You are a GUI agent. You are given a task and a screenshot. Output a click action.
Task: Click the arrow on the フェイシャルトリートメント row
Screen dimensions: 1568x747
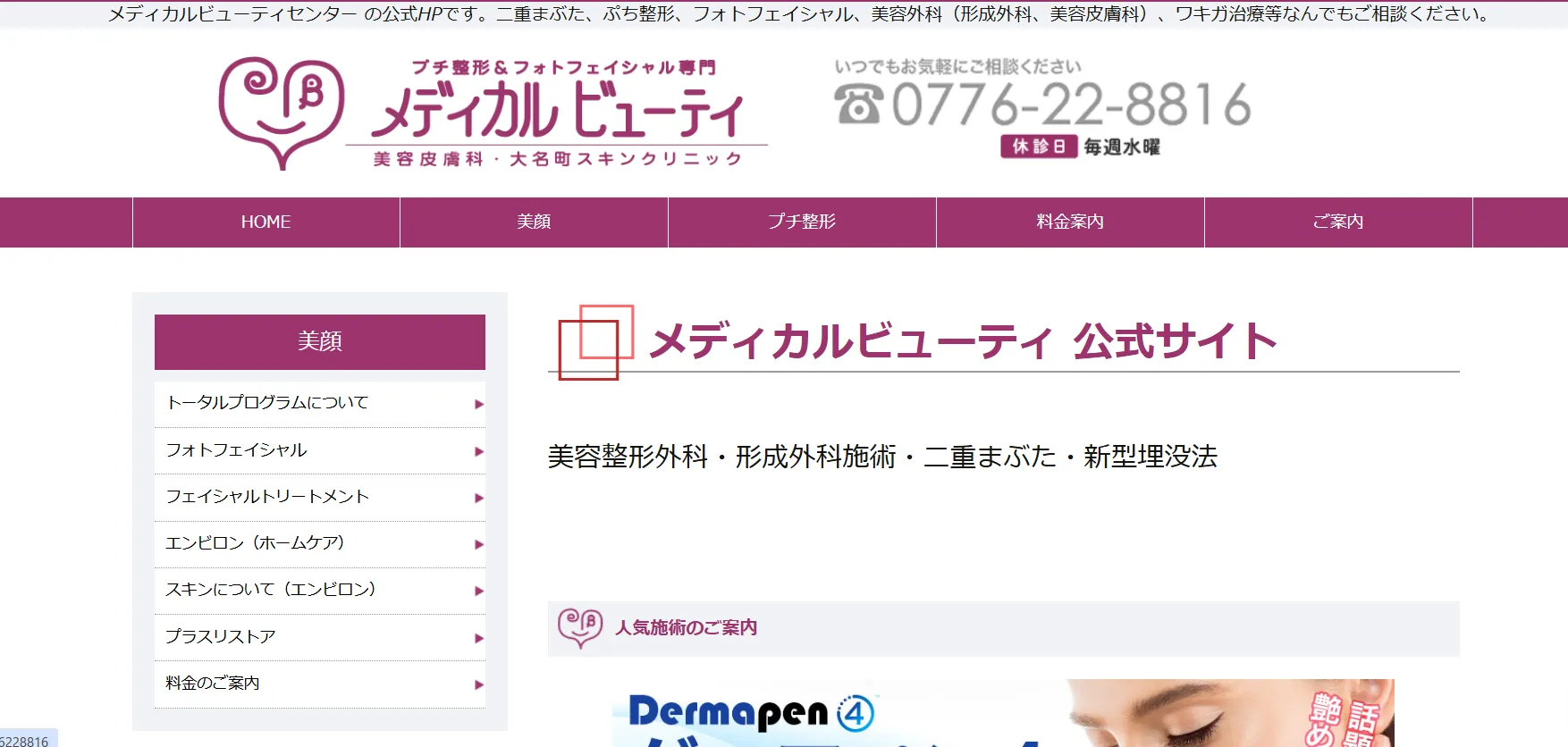478,498
